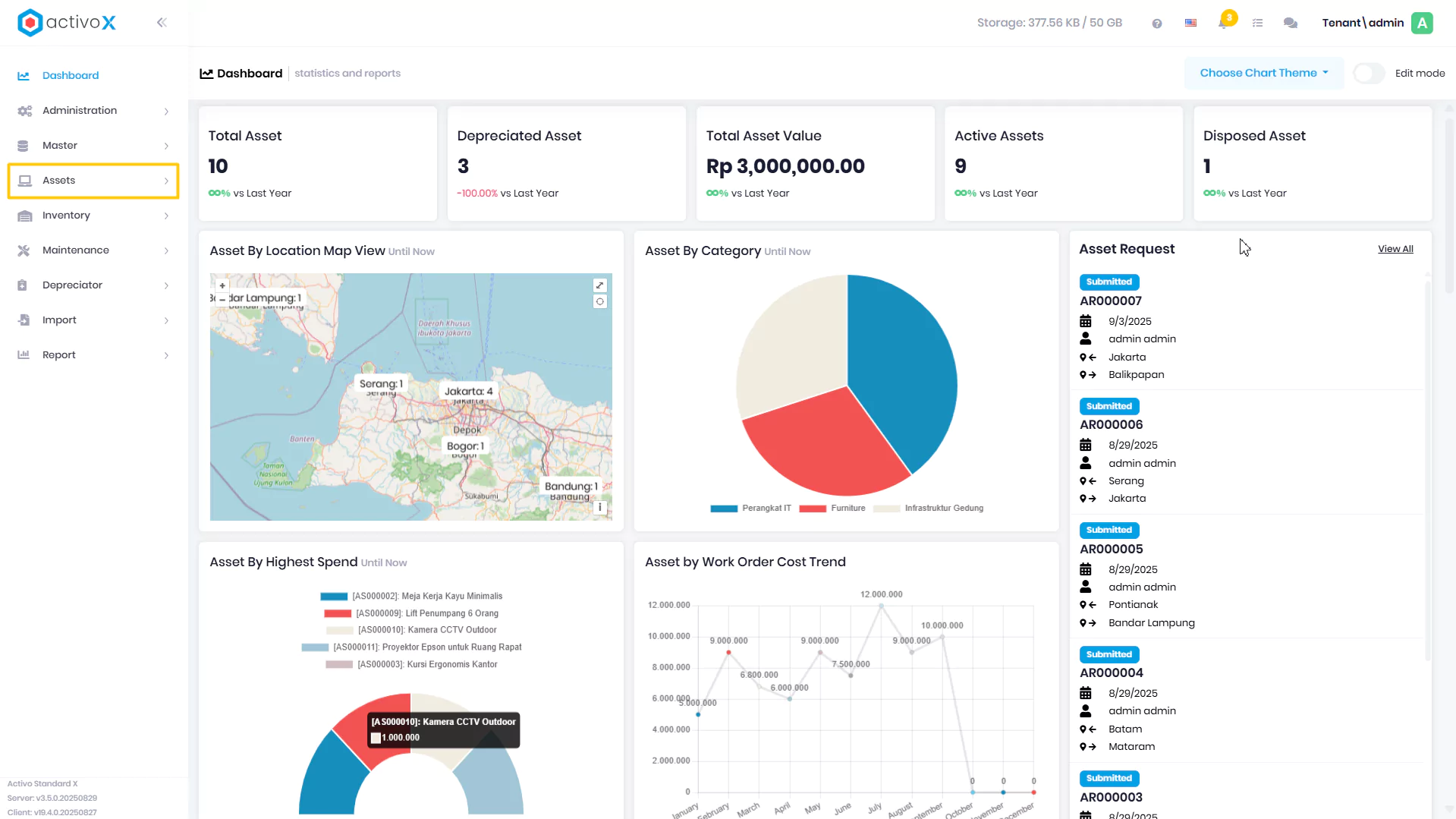Toggle Edit mode switch
This screenshot has height=819, width=1456.
[x=1370, y=73]
